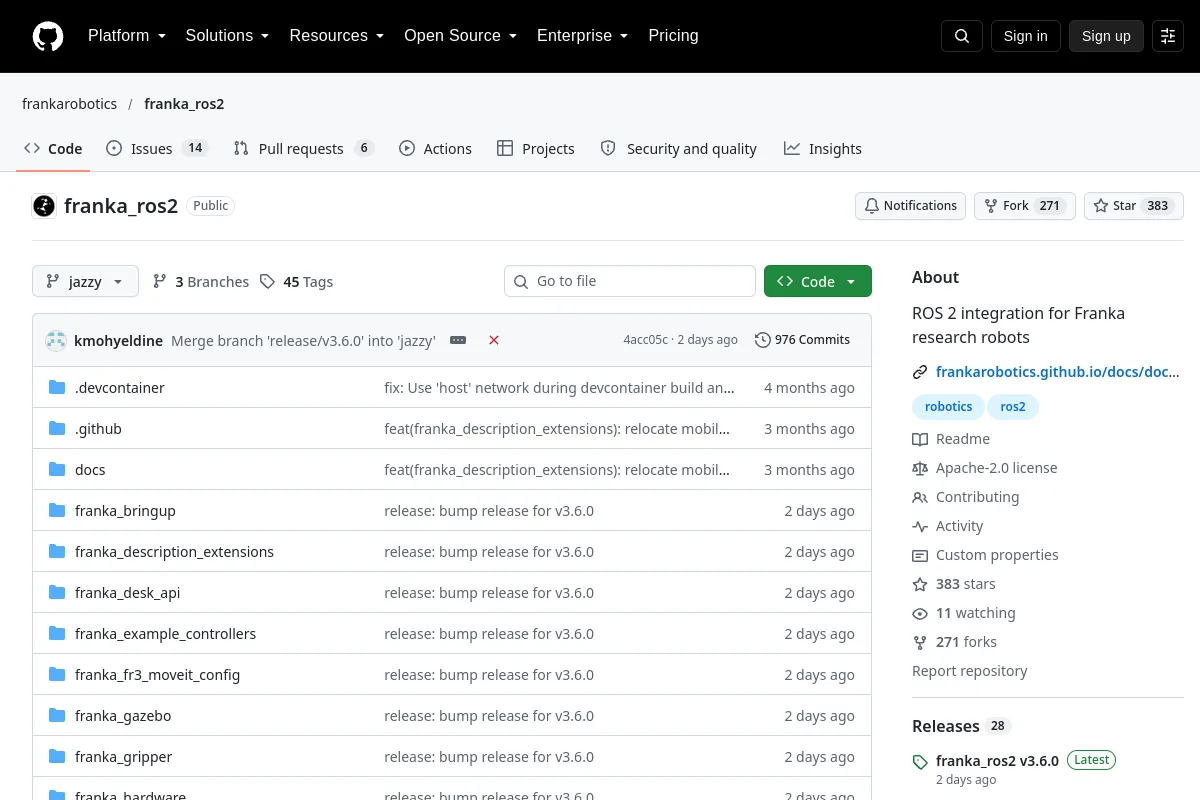Click the Sign up button
1200x800 pixels.
pos(1106,36)
